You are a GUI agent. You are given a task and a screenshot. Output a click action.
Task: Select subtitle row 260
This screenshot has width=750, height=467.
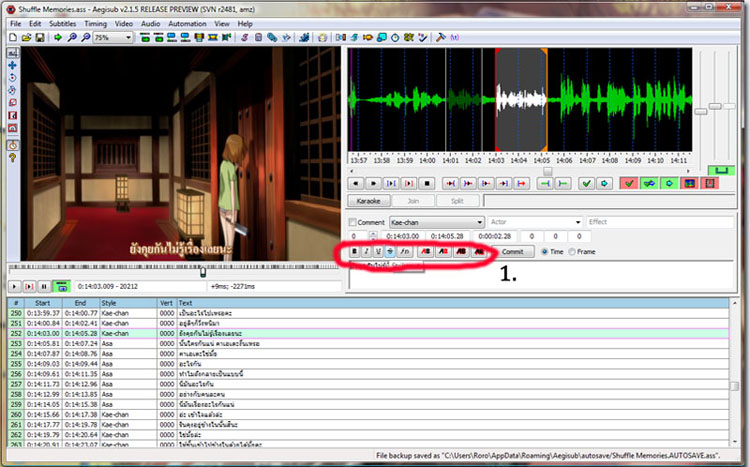368,414
